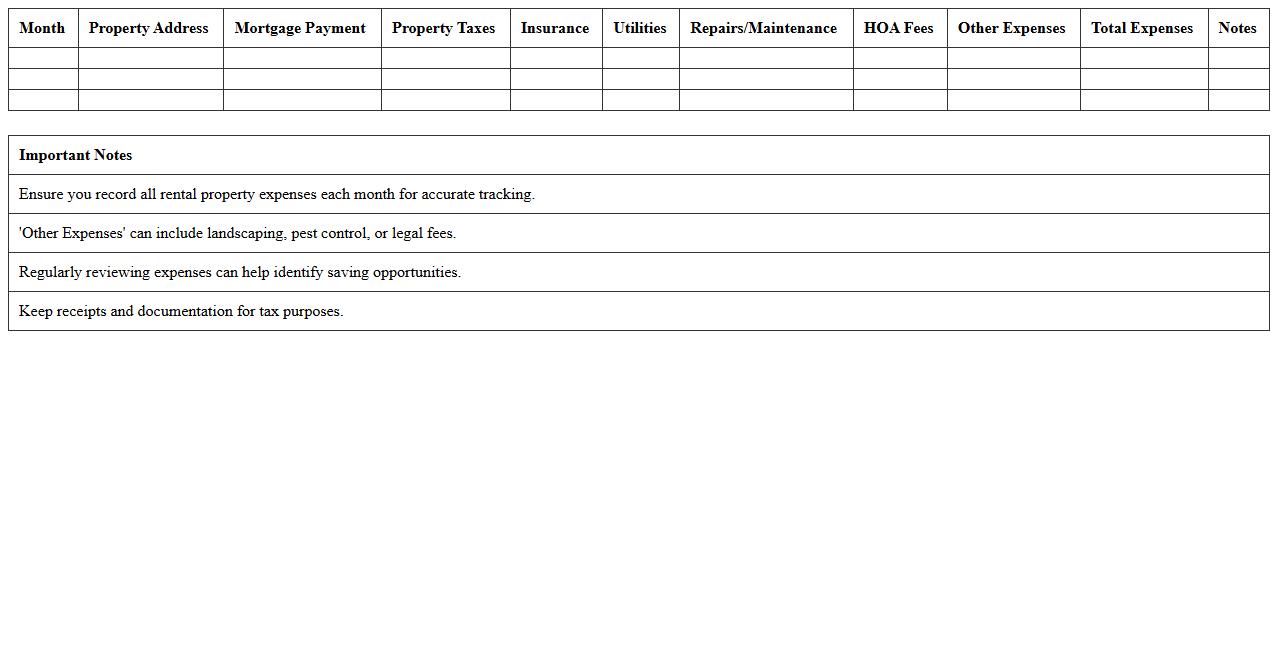The image size is (1278, 650).
Task: Select the second row Property Address cell
Action: tap(148, 79)
